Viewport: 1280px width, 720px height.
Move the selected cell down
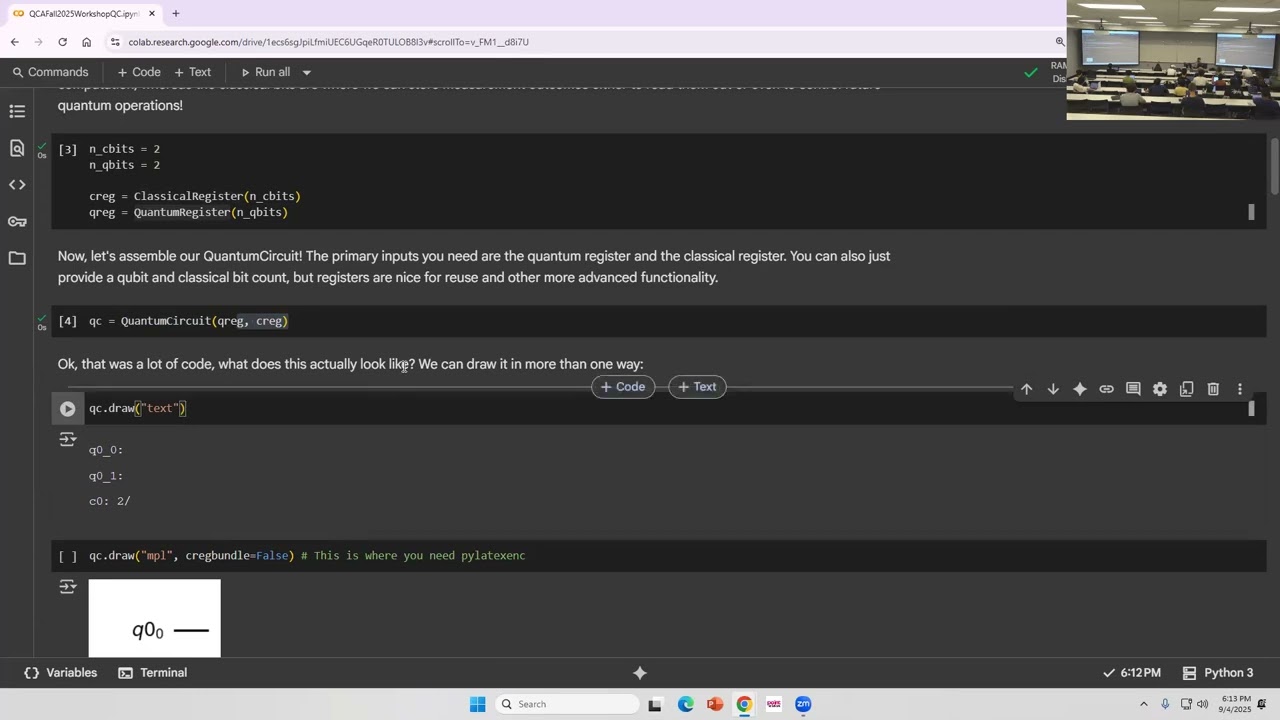1053,389
